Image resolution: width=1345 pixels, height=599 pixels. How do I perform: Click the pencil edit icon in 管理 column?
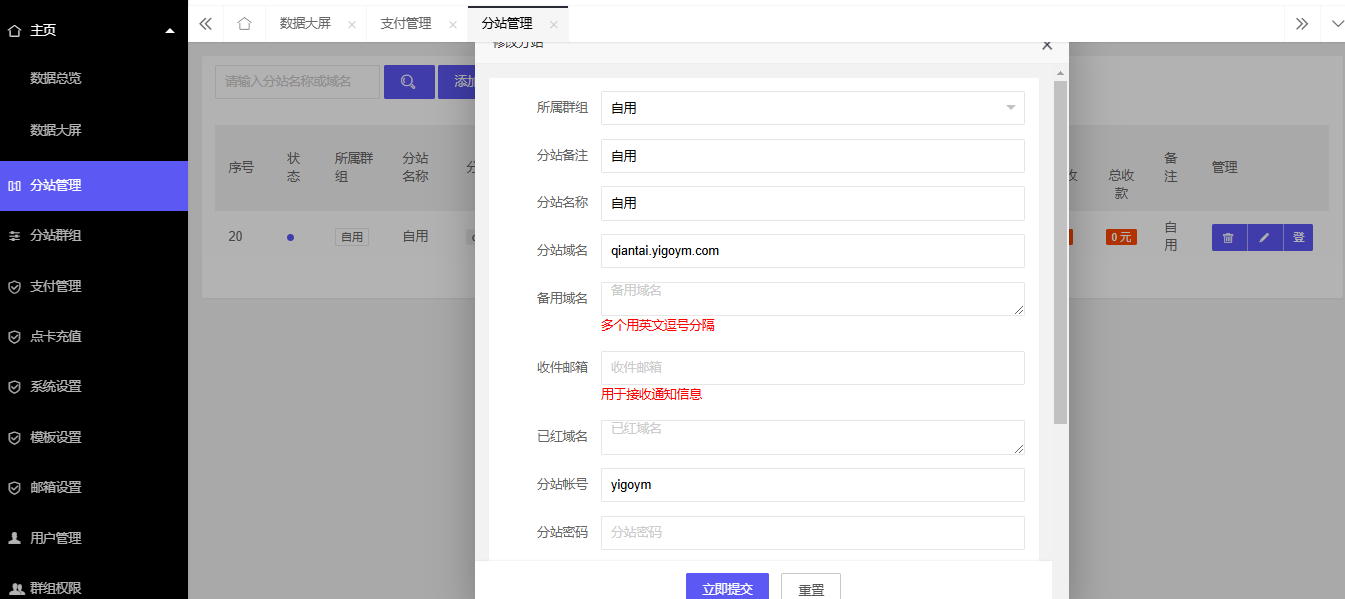pos(1263,237)
